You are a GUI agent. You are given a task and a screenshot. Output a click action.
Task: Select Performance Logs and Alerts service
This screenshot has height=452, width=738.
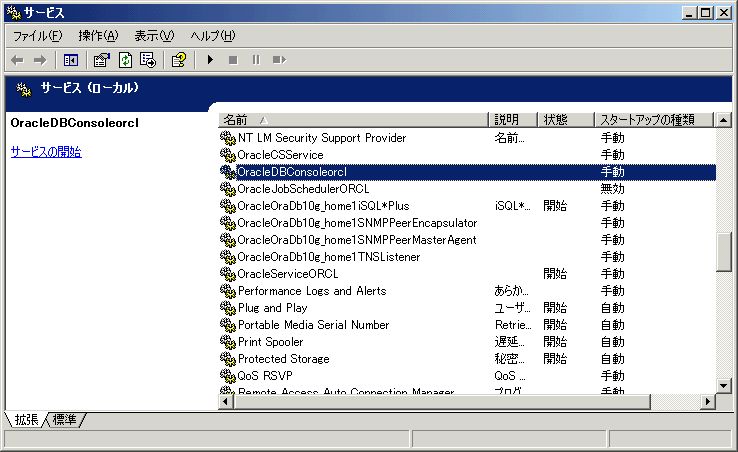312,291
